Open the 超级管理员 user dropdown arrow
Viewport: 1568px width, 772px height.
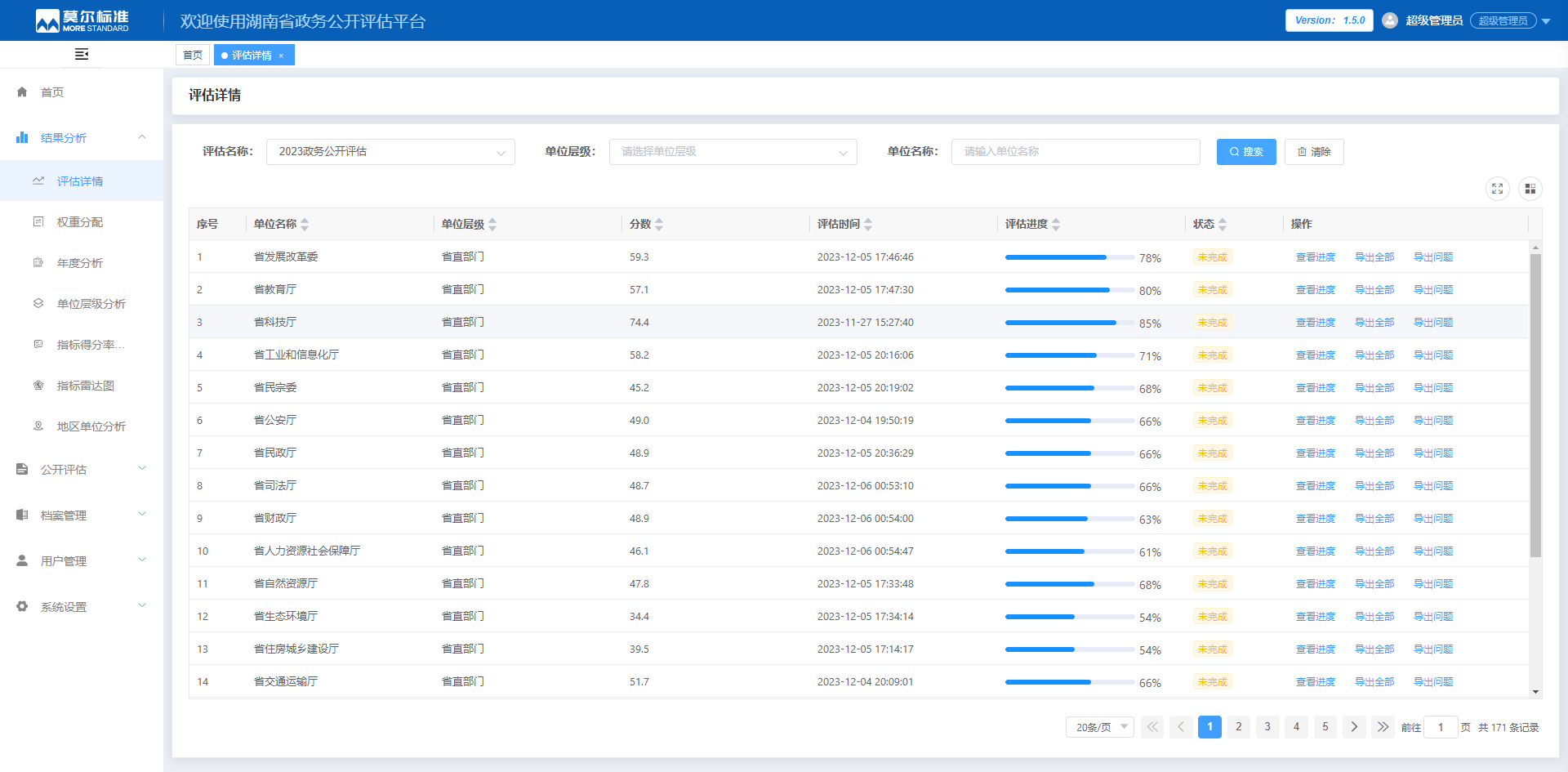[1546, 21]
